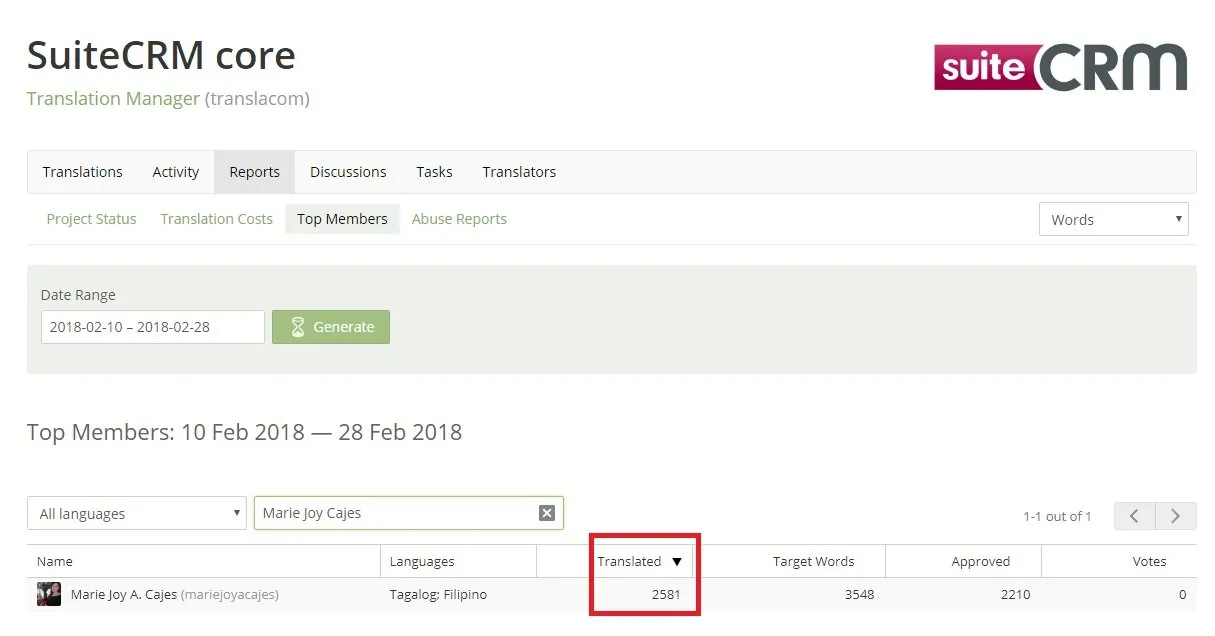Viewport: 1215px width, 636px height.
Task: Open the All languages dropdown
Action: click(137, 513)
